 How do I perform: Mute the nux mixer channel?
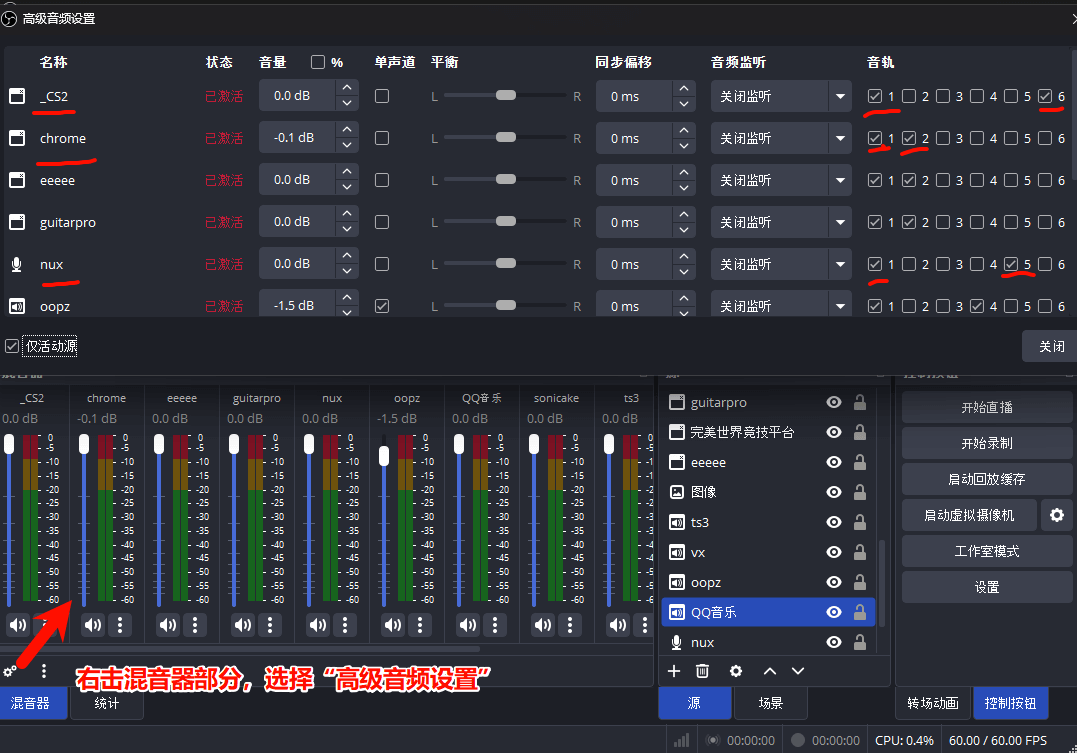click(317, 625)
